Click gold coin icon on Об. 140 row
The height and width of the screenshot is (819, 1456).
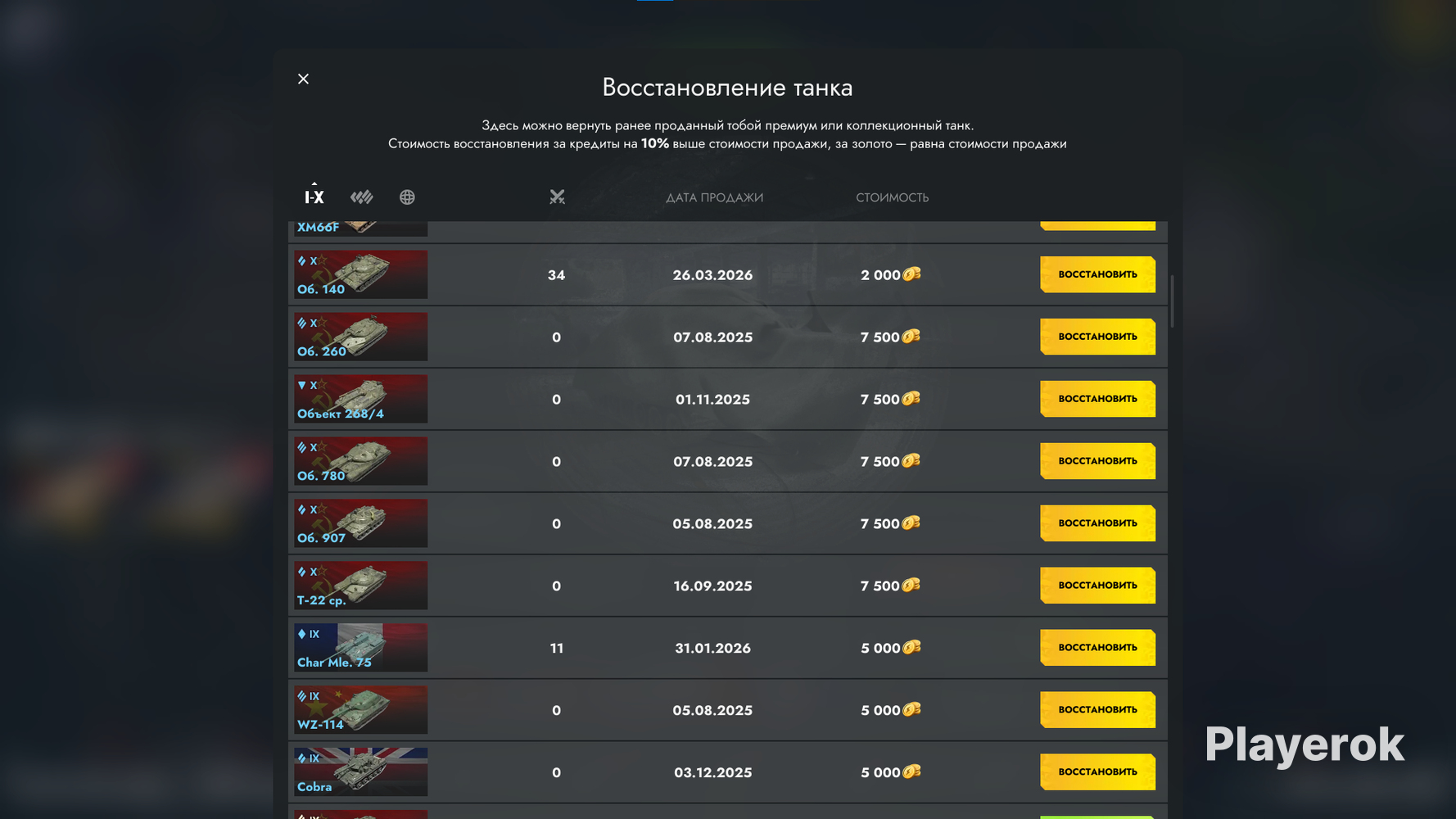pos(911,274)
